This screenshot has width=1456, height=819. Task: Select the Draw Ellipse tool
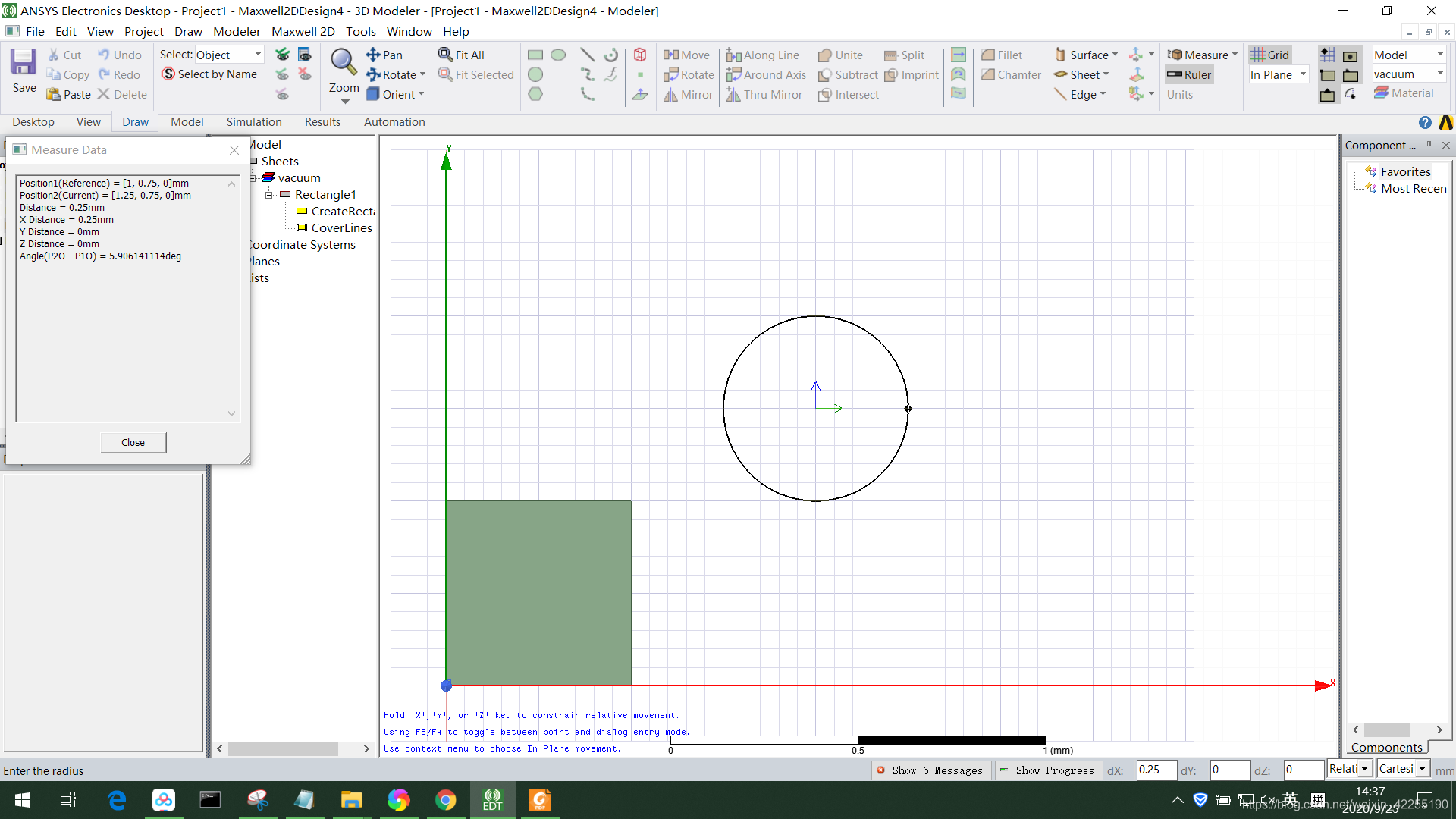tap(559, 55)
